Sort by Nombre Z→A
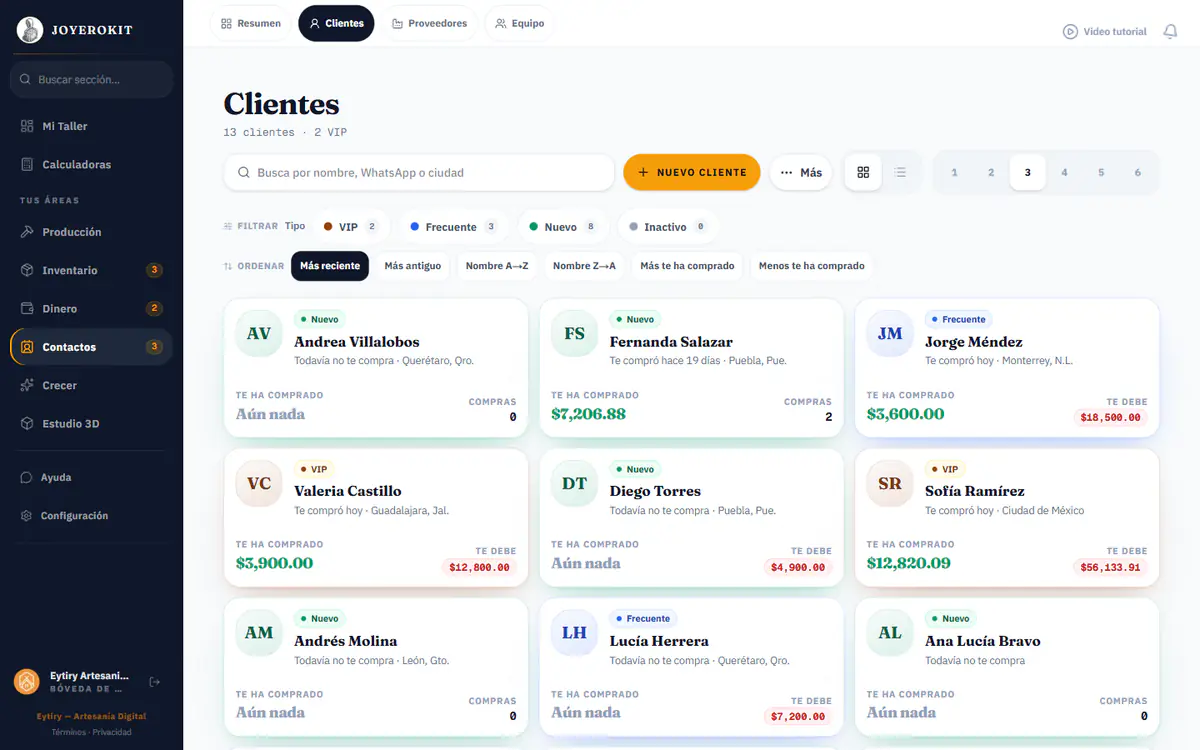Viewport: 1200px width, 750px height. [x=584, y=266]
